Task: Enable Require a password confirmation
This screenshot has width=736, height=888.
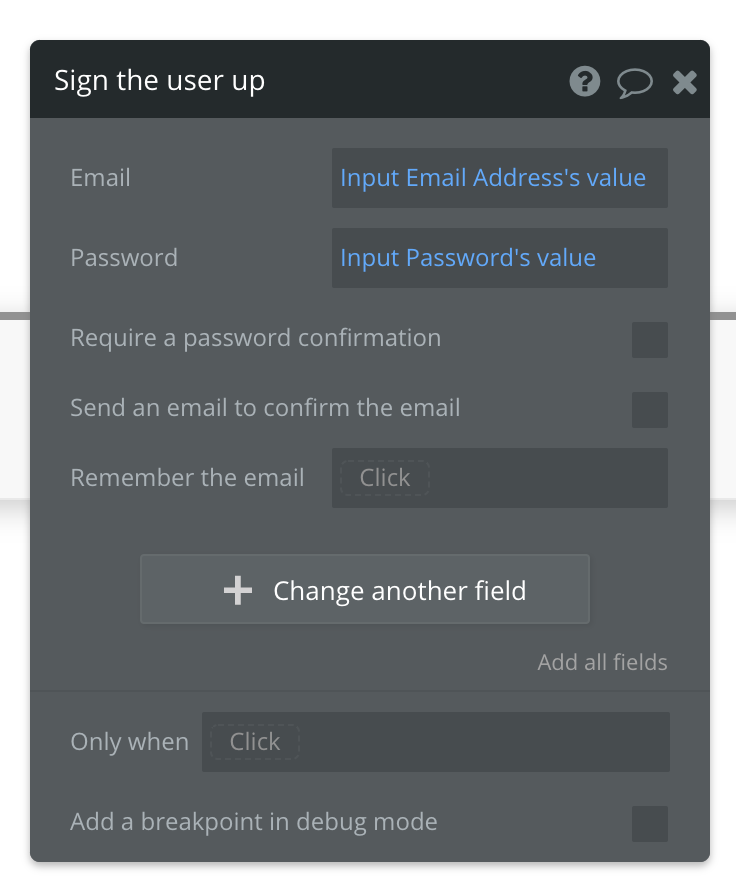Action: 649,340
